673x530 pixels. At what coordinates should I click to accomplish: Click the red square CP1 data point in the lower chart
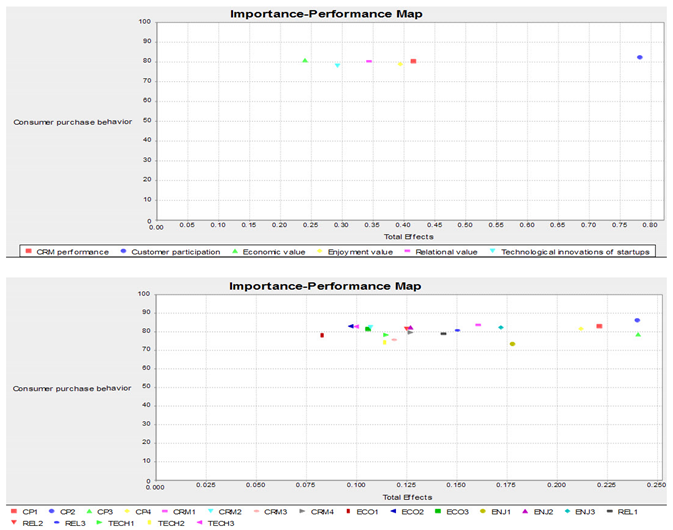tap(600, 326)
